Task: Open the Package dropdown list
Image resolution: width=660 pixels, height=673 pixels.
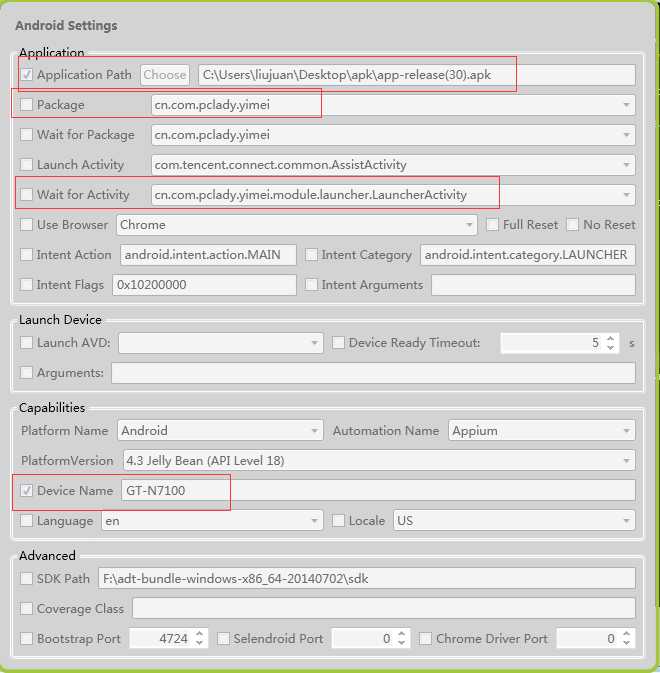Action: coord(626,105)
